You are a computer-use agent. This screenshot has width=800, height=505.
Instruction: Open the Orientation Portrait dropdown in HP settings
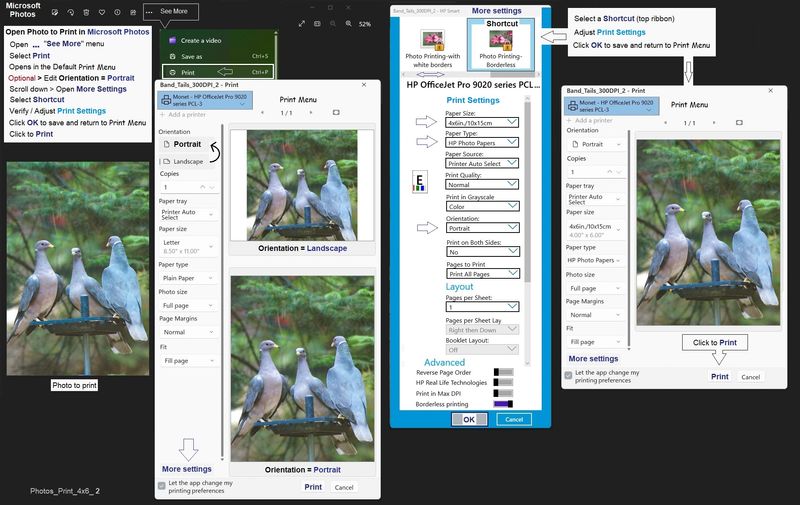[x=482, y=228]
